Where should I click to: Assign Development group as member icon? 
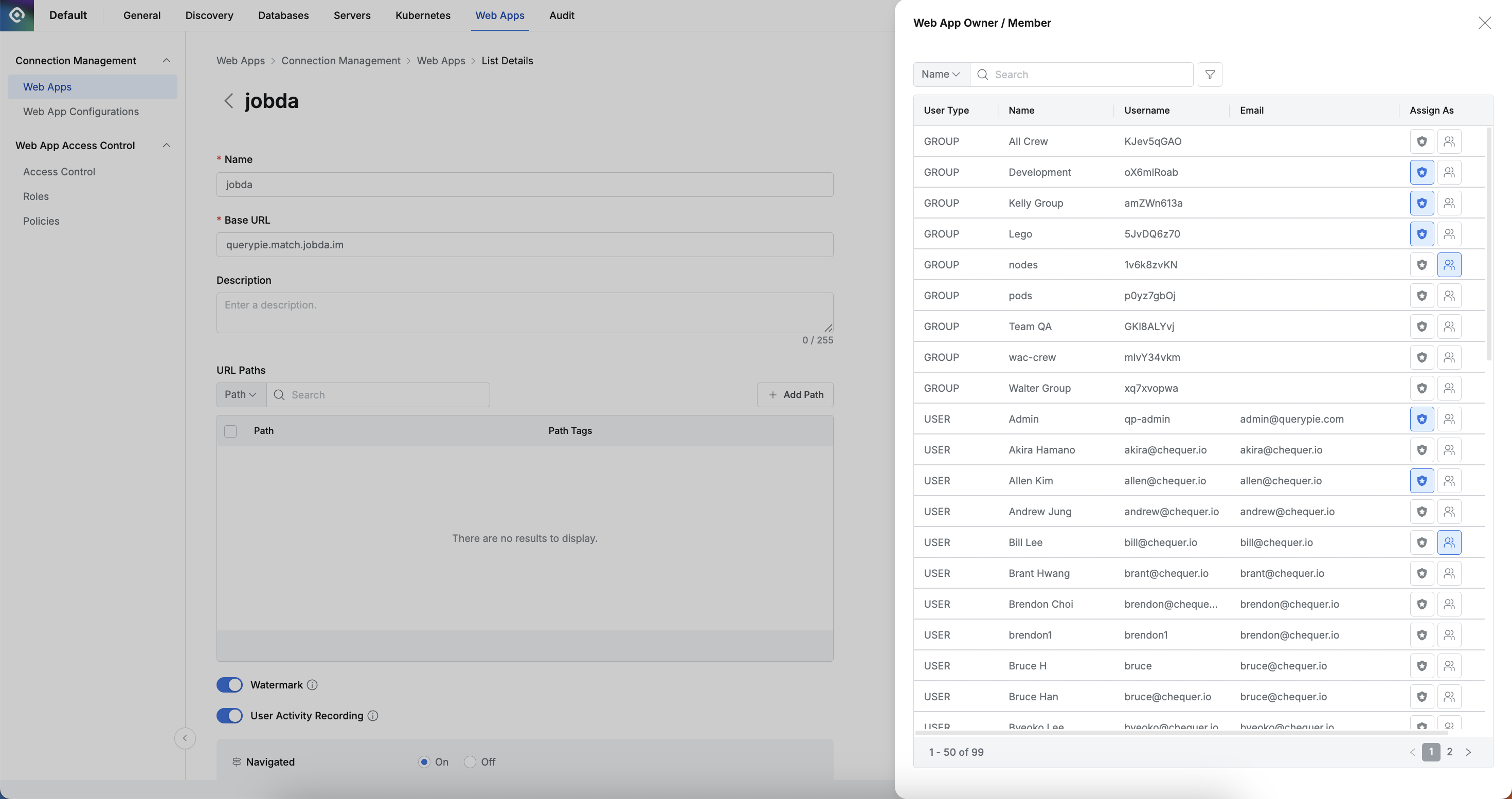pyautogui.click(x=1449, y=172)
